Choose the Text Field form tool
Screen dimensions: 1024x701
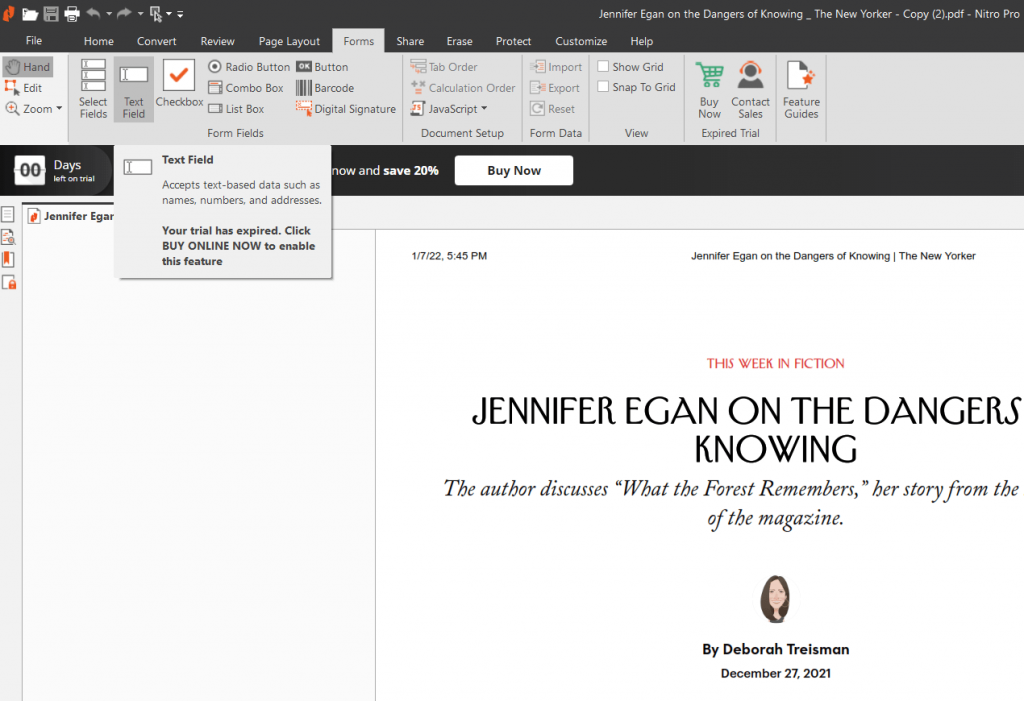coord(134,89)
